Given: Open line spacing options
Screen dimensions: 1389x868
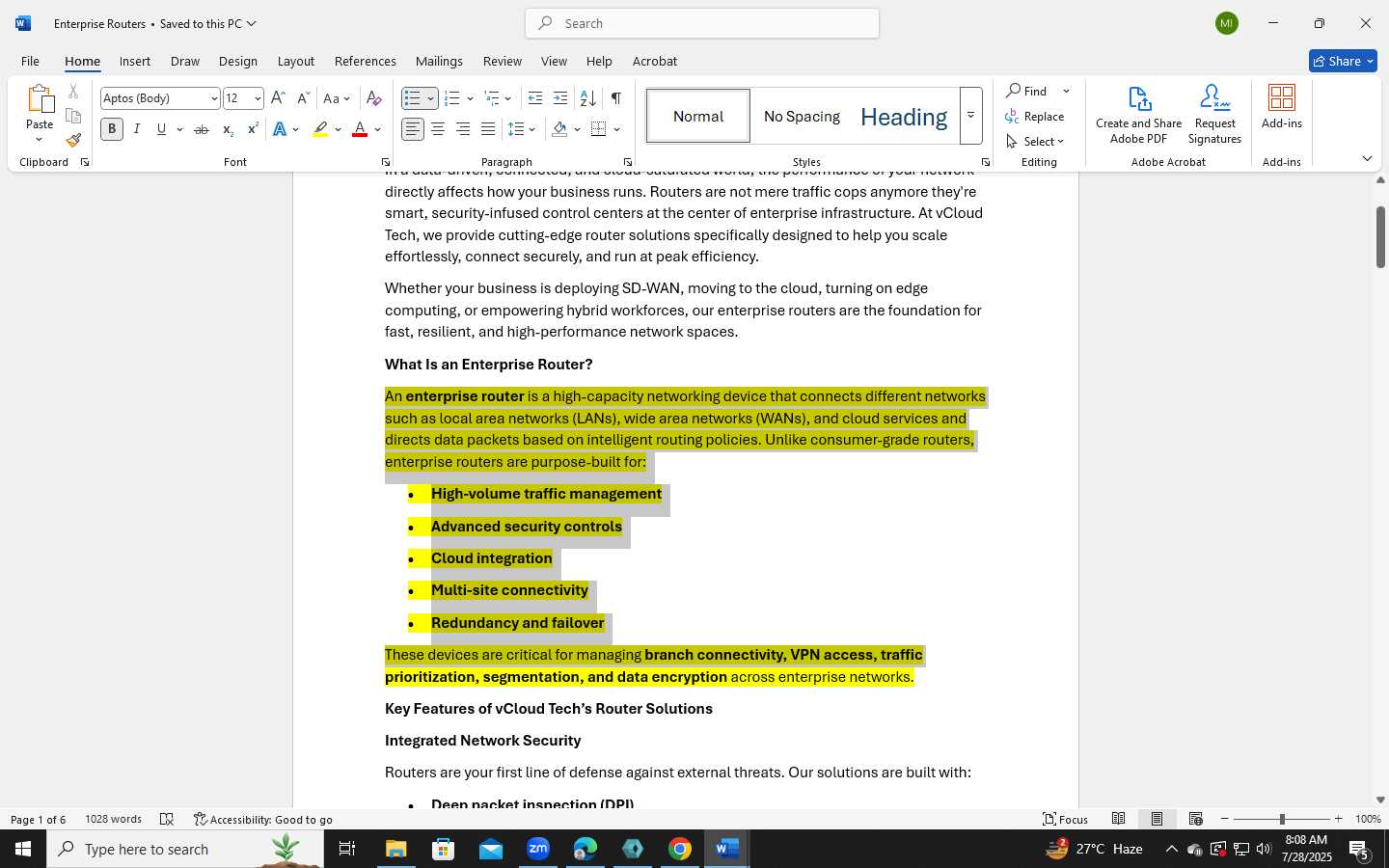Looking at the screenshot, I should click(x=522, y=129).
